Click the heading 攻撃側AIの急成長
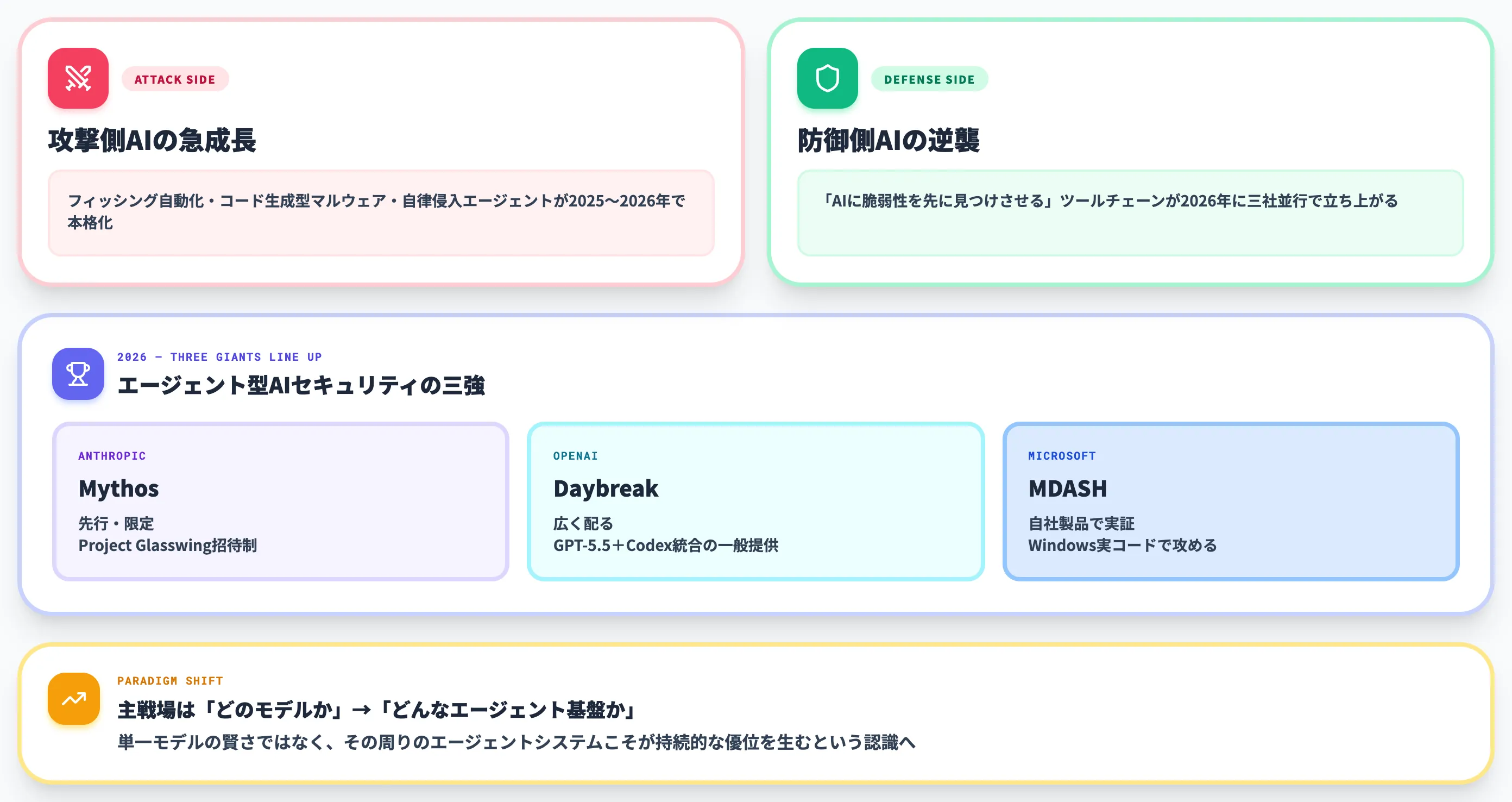Screen dimensions: 1512x802 point(153,140)
